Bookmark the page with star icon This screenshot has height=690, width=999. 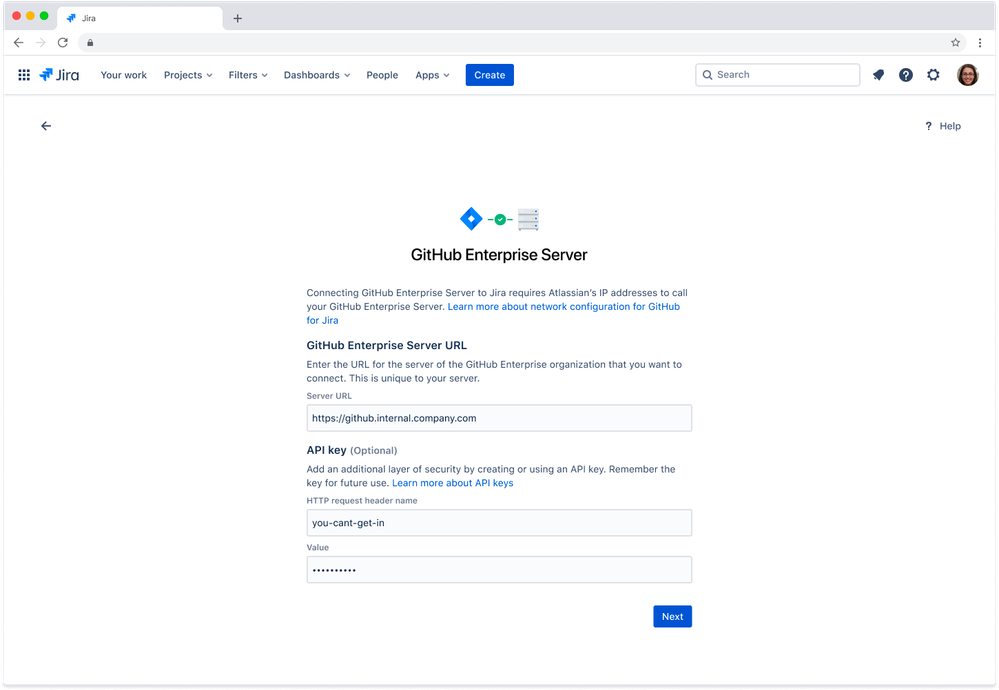tap(955, 43)
